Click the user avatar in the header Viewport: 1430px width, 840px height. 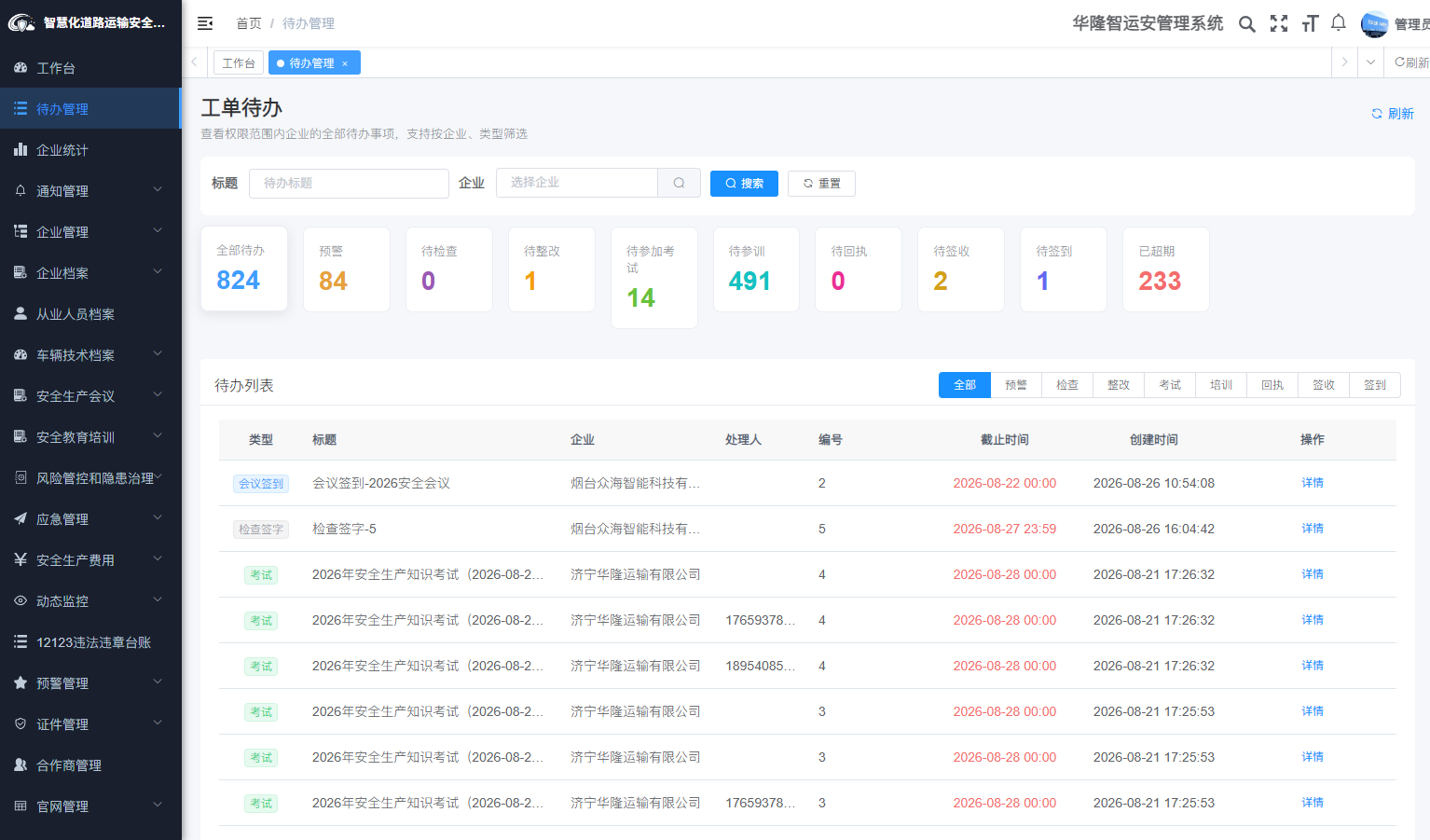(x=1374, y=24)
